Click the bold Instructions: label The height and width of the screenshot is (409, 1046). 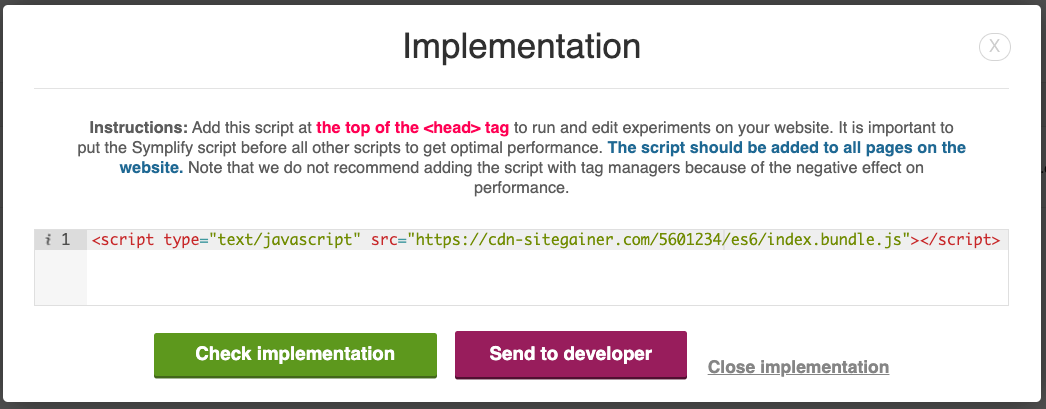pos(139,127)
